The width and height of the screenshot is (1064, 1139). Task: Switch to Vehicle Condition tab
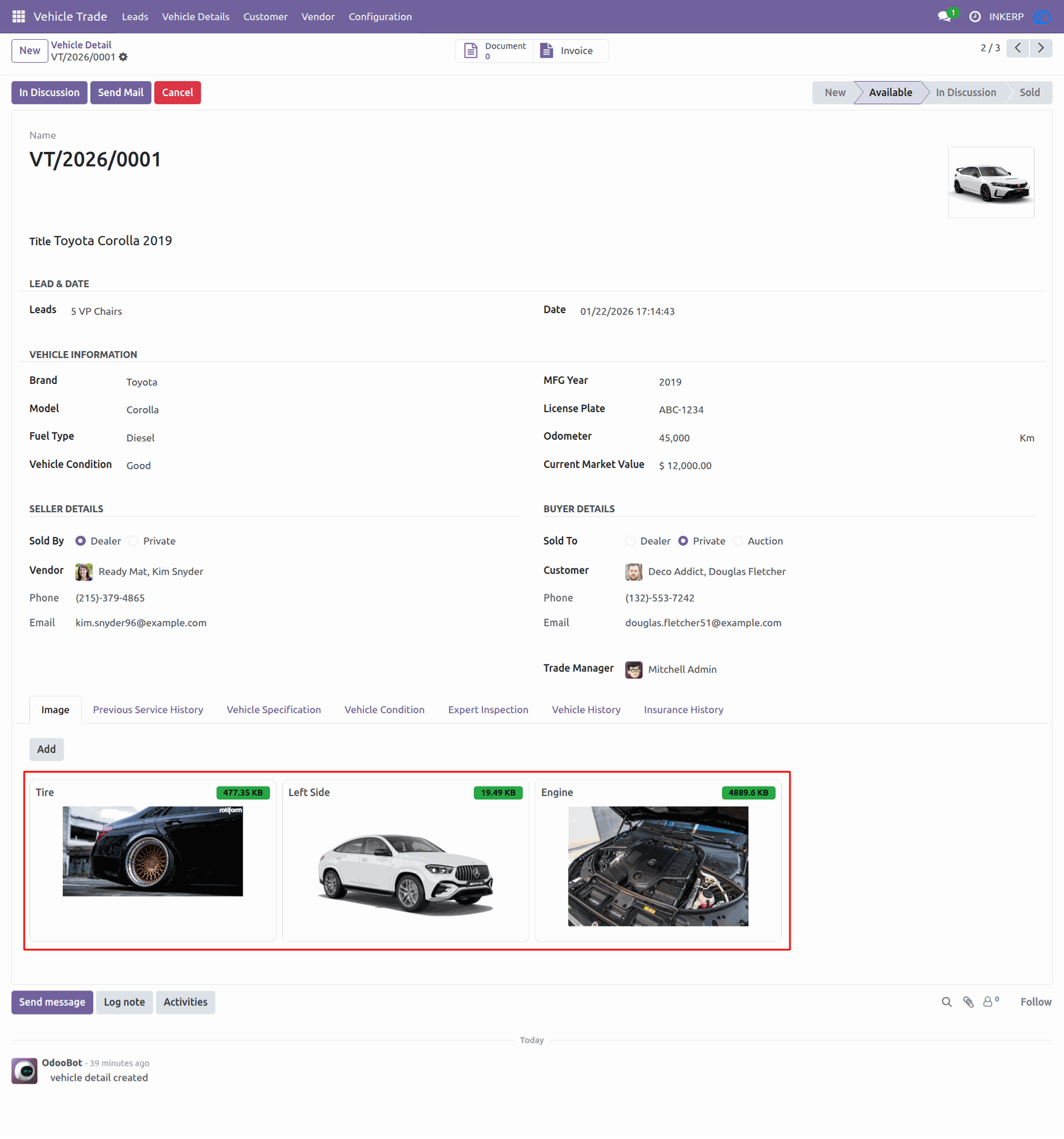click(384, 710)
